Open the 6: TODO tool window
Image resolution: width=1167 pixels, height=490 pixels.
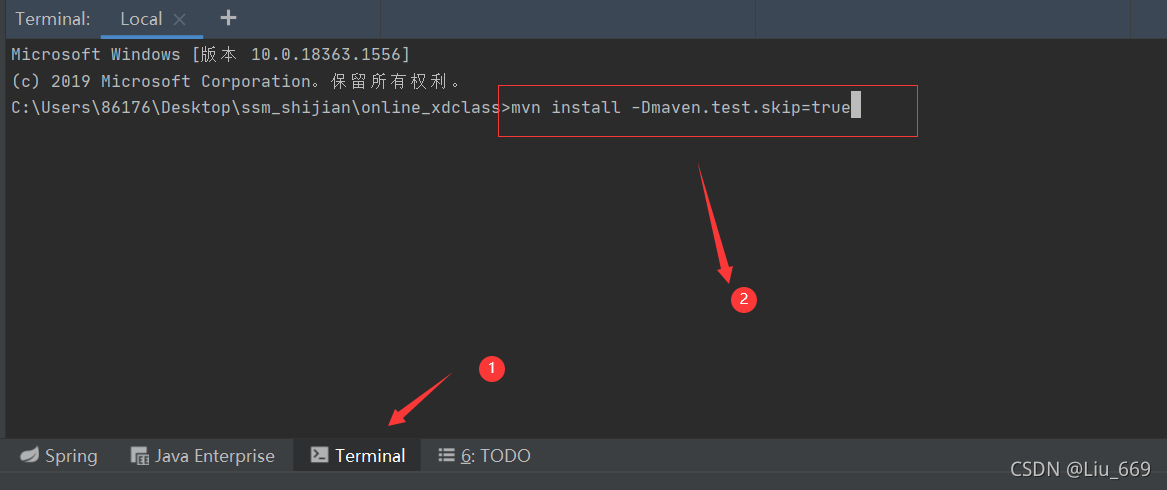coord(495,456)
